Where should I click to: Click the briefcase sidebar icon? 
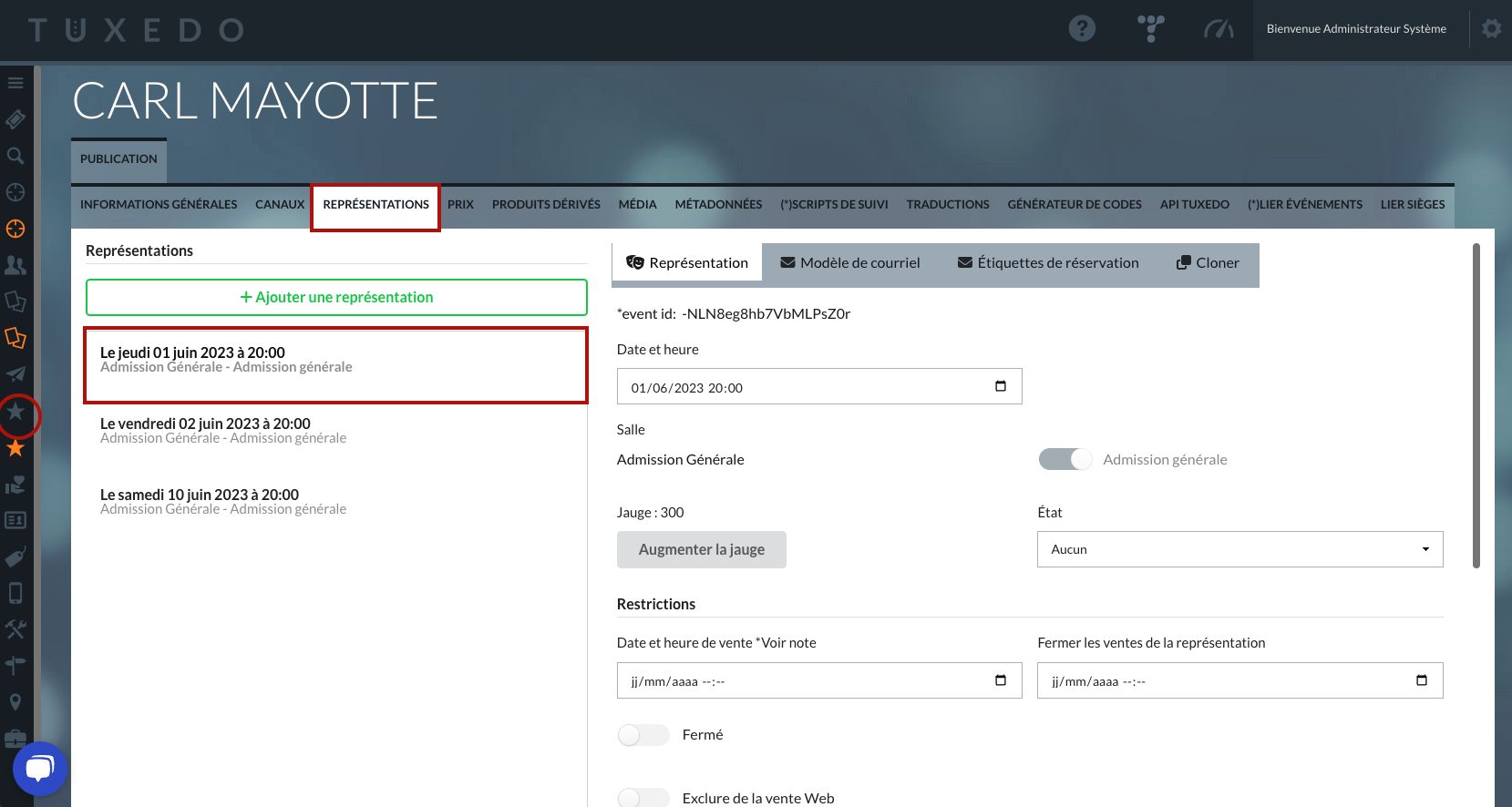(x=15, y=738)
